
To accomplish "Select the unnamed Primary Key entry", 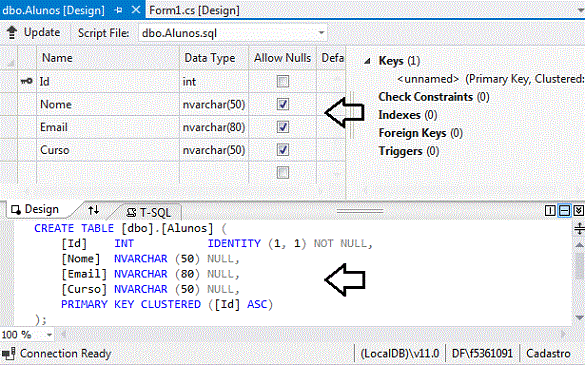I will pyautogui.click(x=491, y=79).
